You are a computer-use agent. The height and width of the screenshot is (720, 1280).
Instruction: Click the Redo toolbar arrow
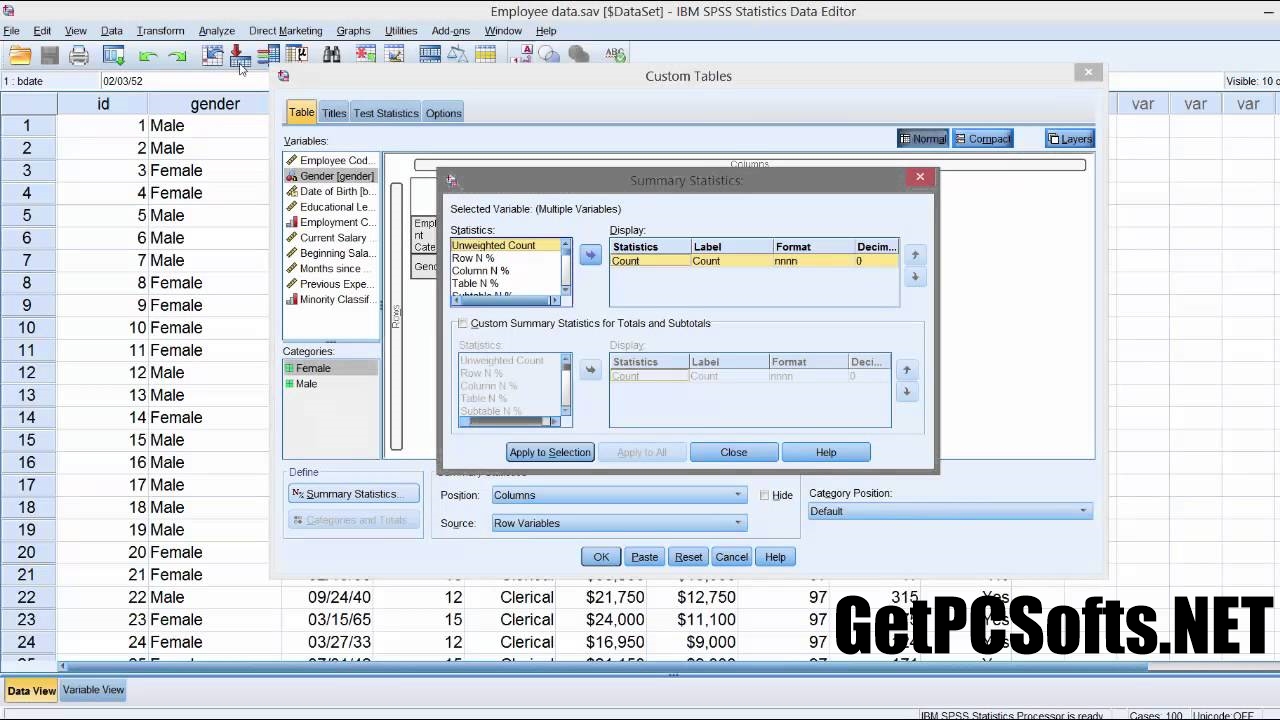[x=178, y=56]
